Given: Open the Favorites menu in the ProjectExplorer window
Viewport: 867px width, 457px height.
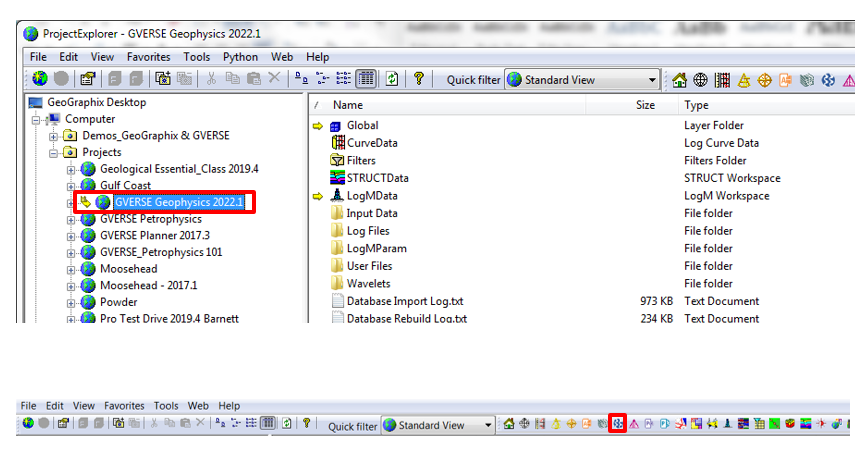Looking at the screenshot, I should (148, 57).
